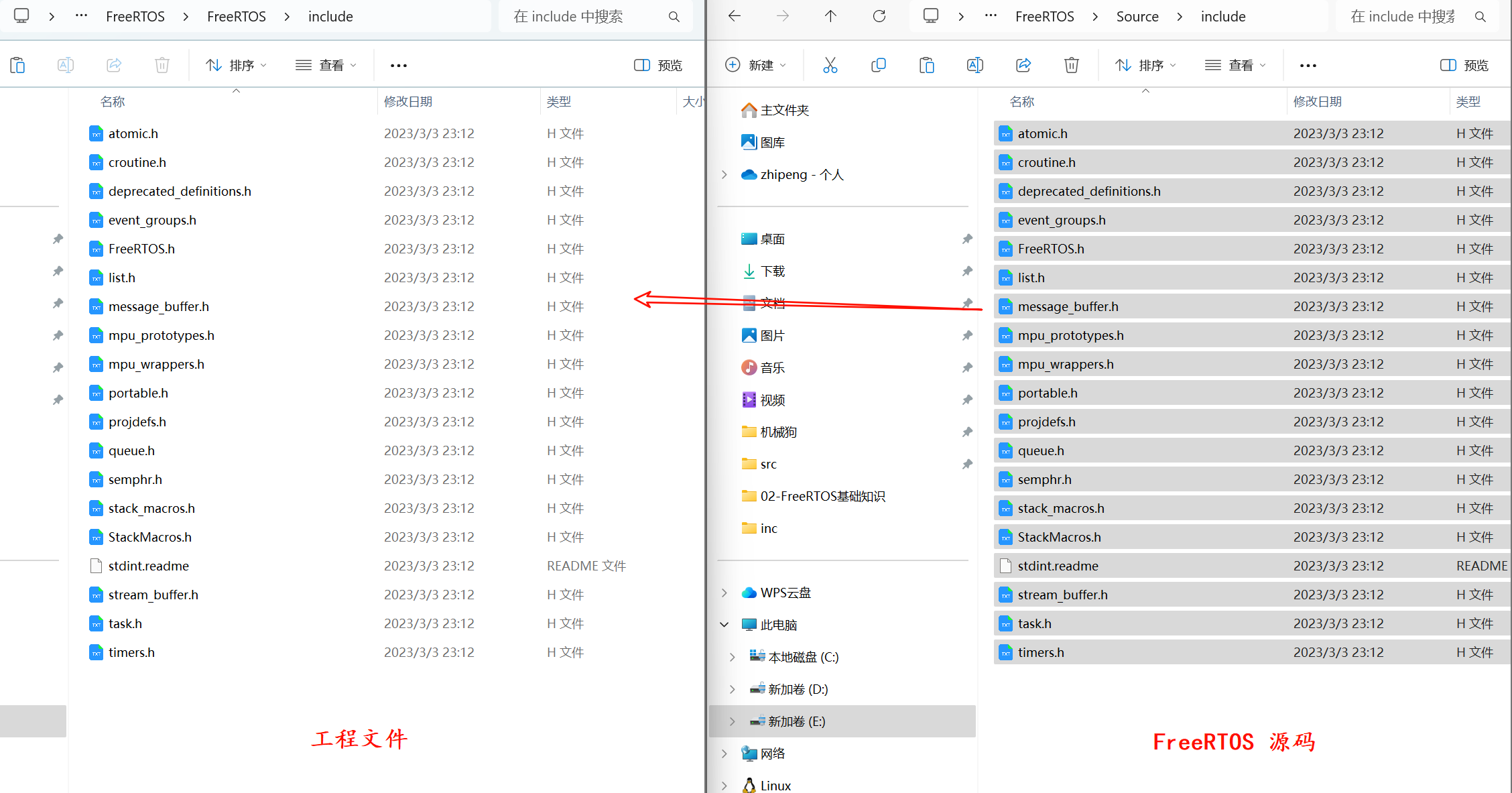Click the Paste icon in left window toolbar

click(x=17, y=65)
